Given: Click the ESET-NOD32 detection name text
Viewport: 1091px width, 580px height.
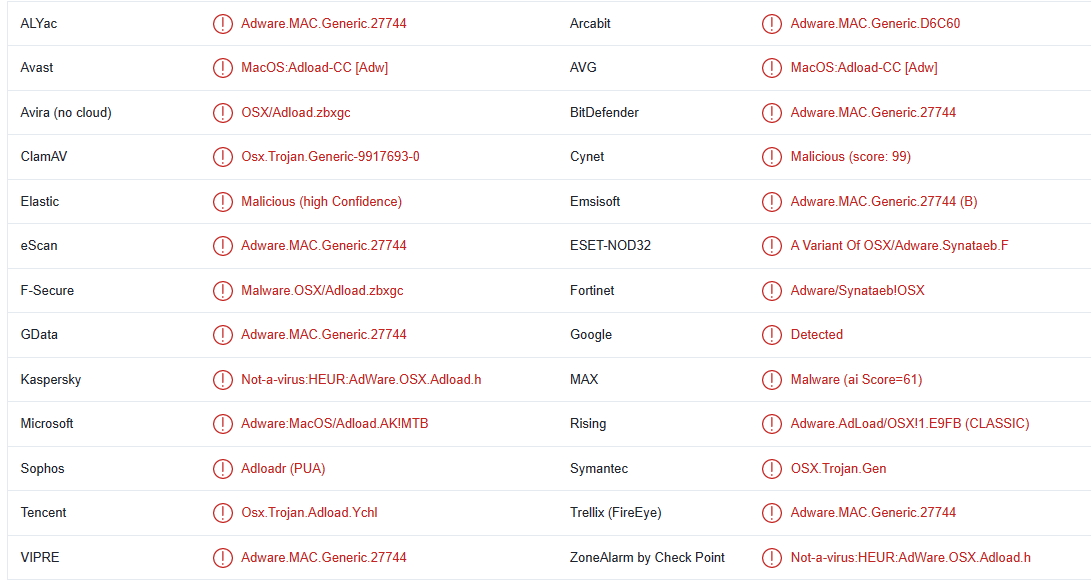Looking at the screenshot, I should point(899,246).
